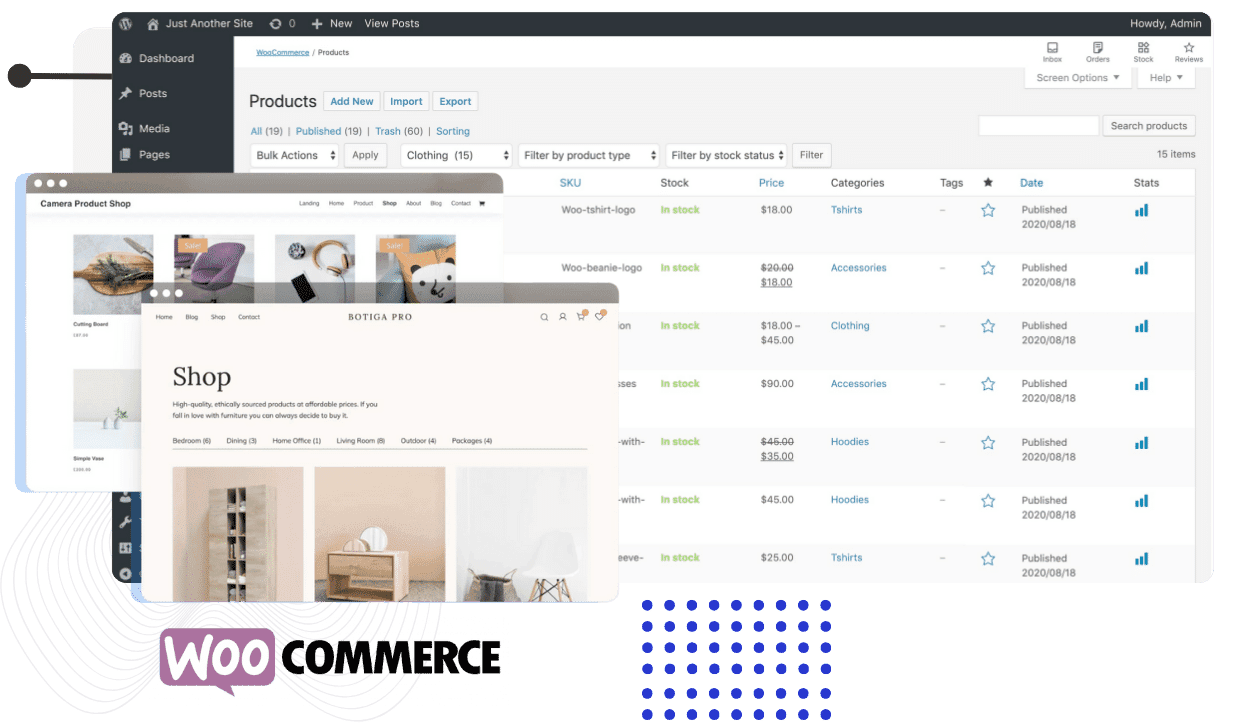View stats chart for the Woo-beanie-logo row
1233x728 pixels.
1141,268
